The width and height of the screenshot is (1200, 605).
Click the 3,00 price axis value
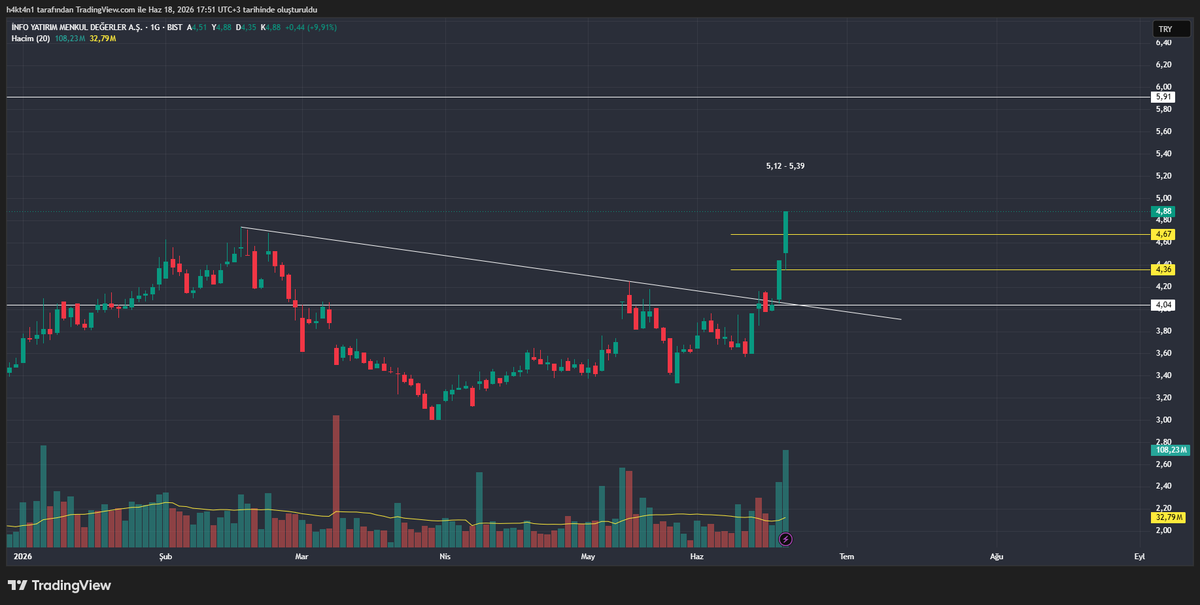tap(1163, 420)
